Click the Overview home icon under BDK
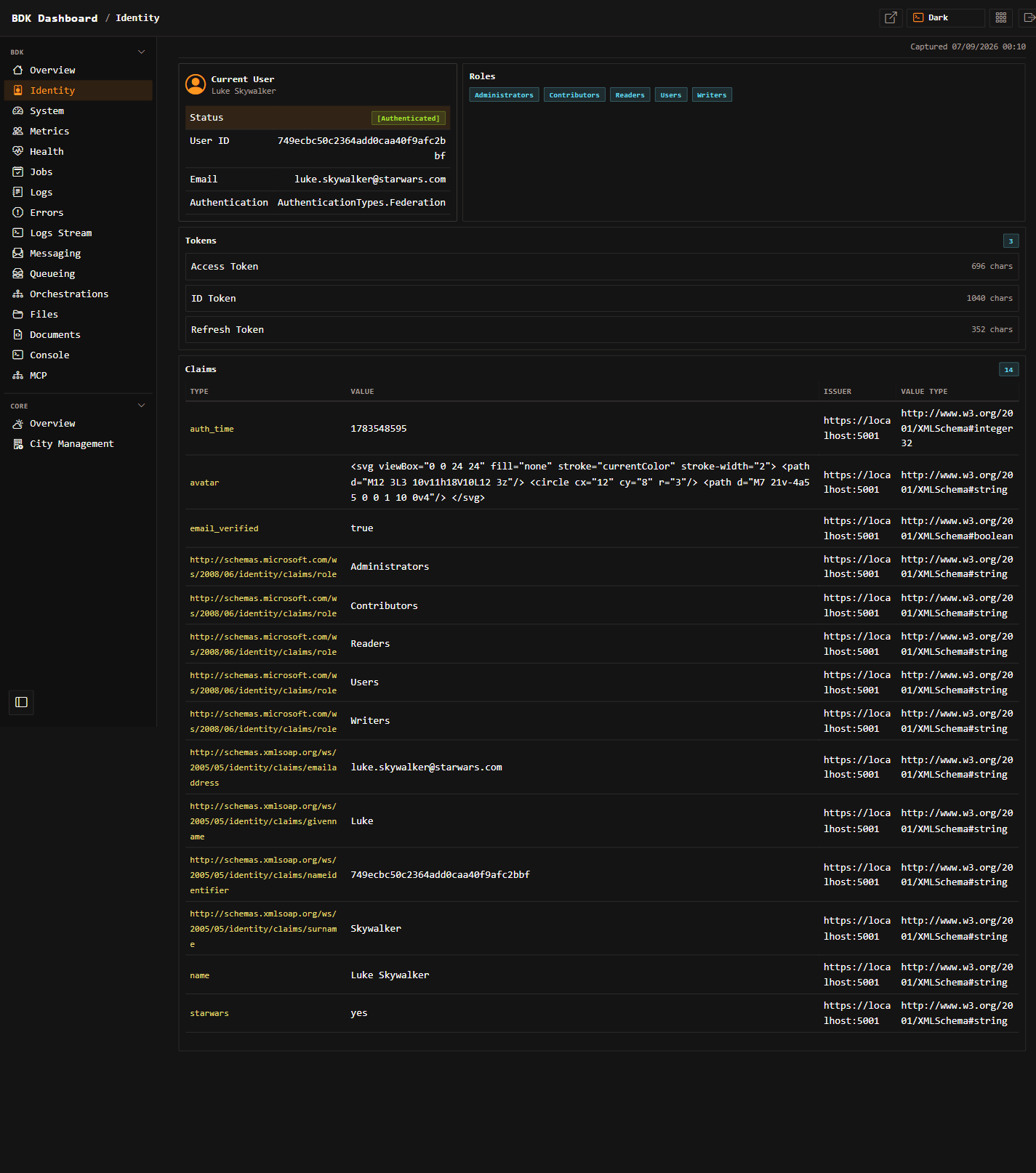Image resolution: width=1036 pixels, height=1173 pixels. coord(18,70)
